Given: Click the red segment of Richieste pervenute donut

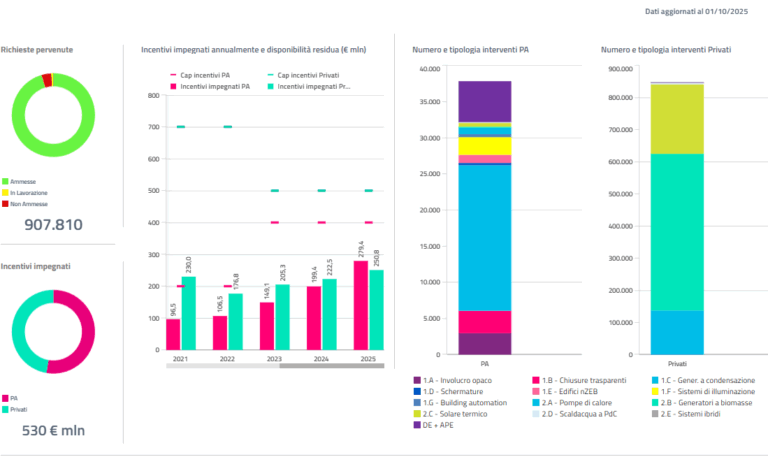Looking at the screenshot, I should click(x=47, y=80).
